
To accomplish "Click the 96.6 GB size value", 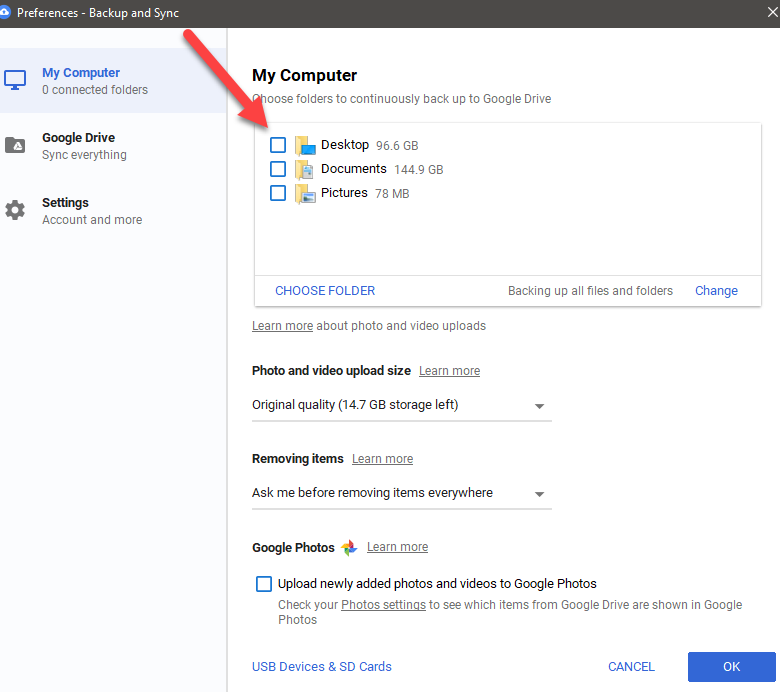I will tap(397, 146).
